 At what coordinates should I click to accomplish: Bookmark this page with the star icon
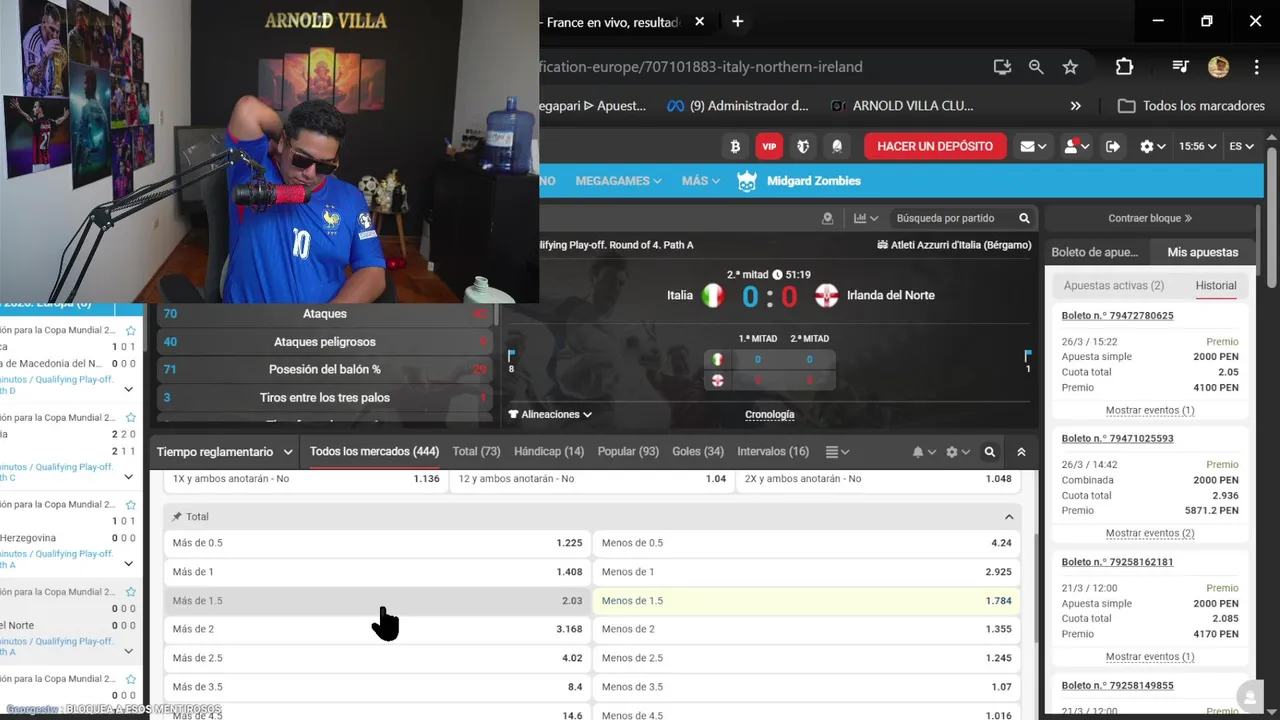[x=1070, y=67]
